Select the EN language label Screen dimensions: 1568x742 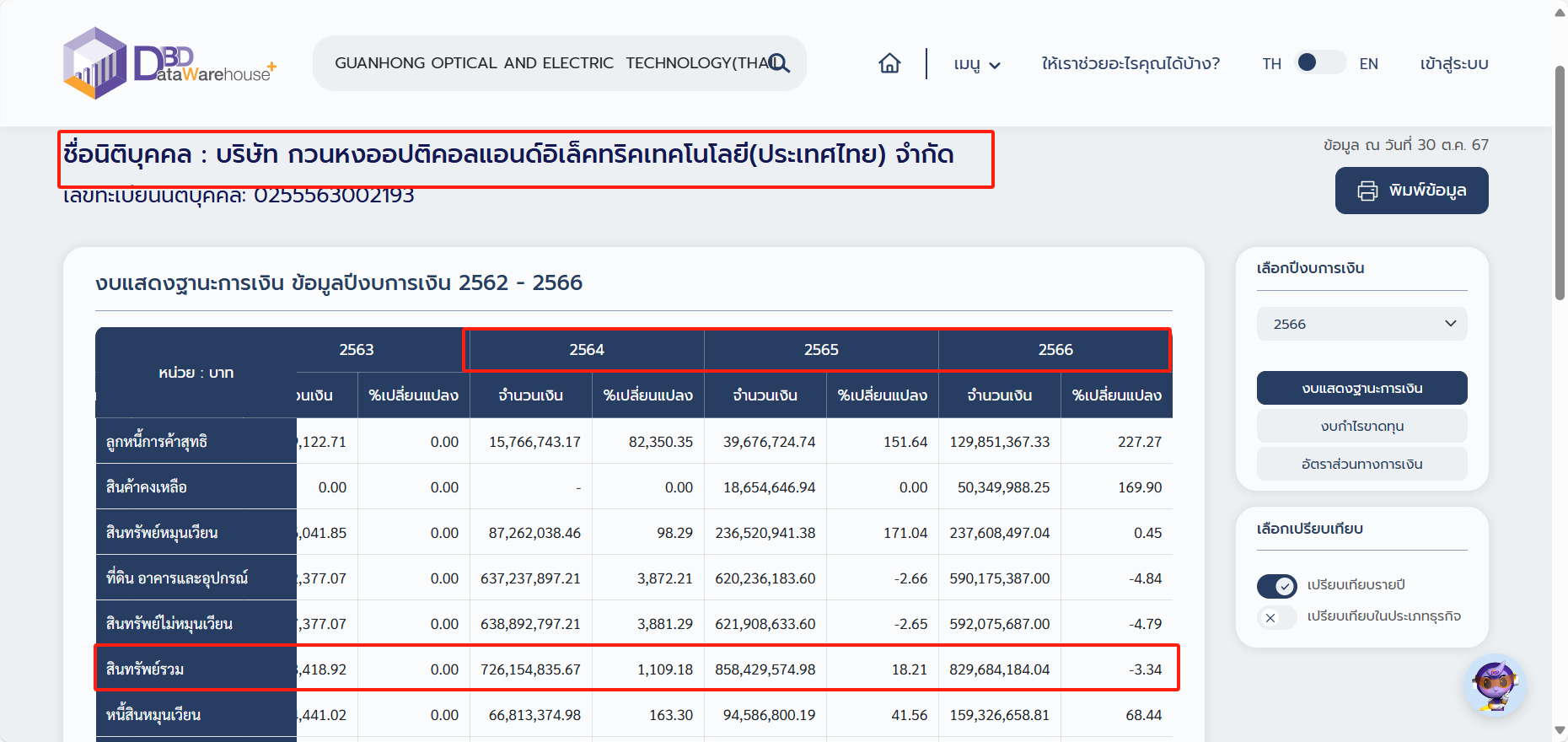coord(1368,64)
